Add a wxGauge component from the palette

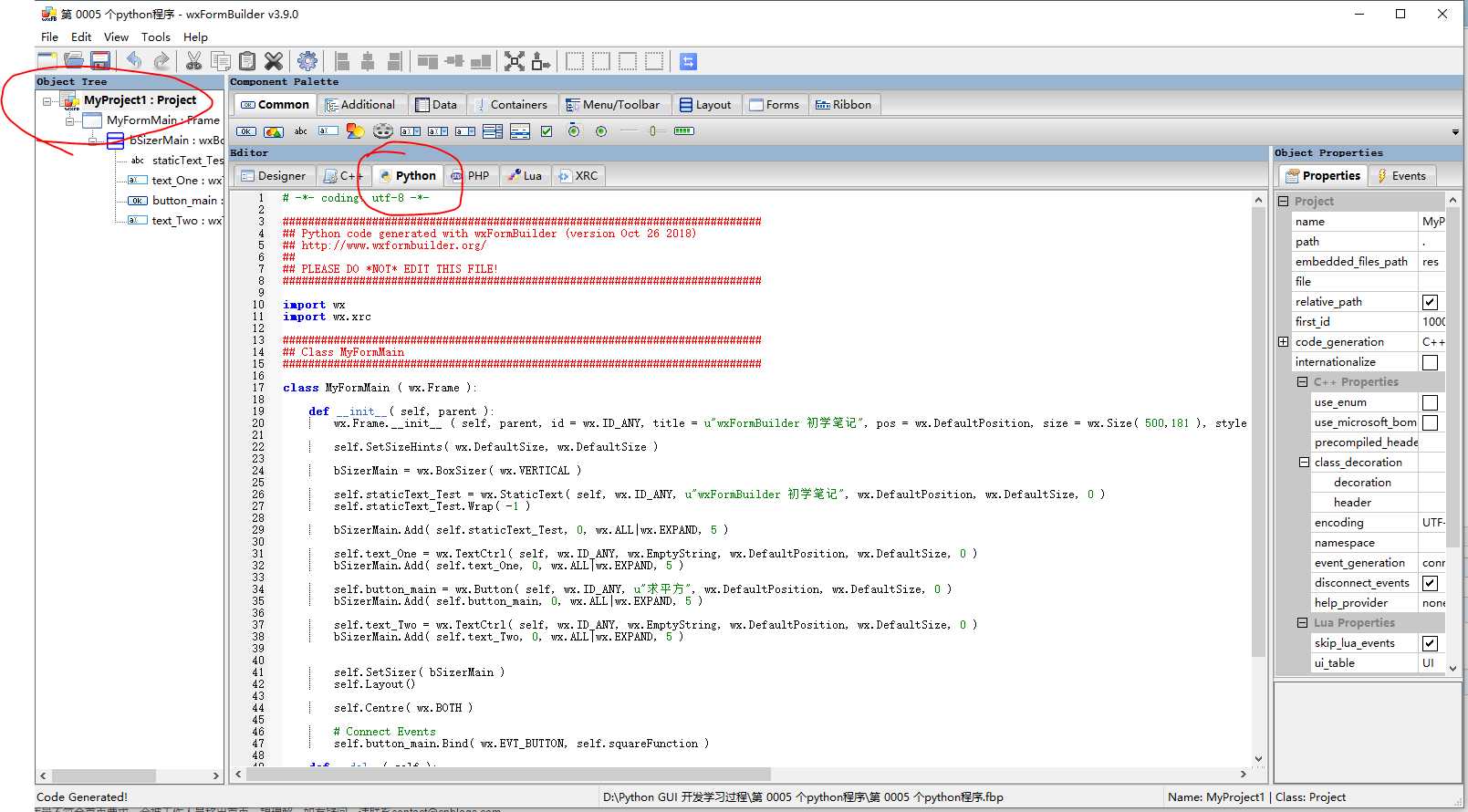(x=683, y=131)
